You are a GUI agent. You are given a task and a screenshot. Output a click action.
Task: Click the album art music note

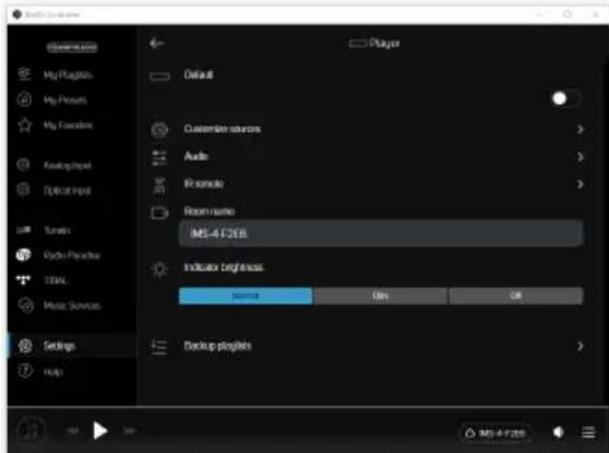coord(32,430)
